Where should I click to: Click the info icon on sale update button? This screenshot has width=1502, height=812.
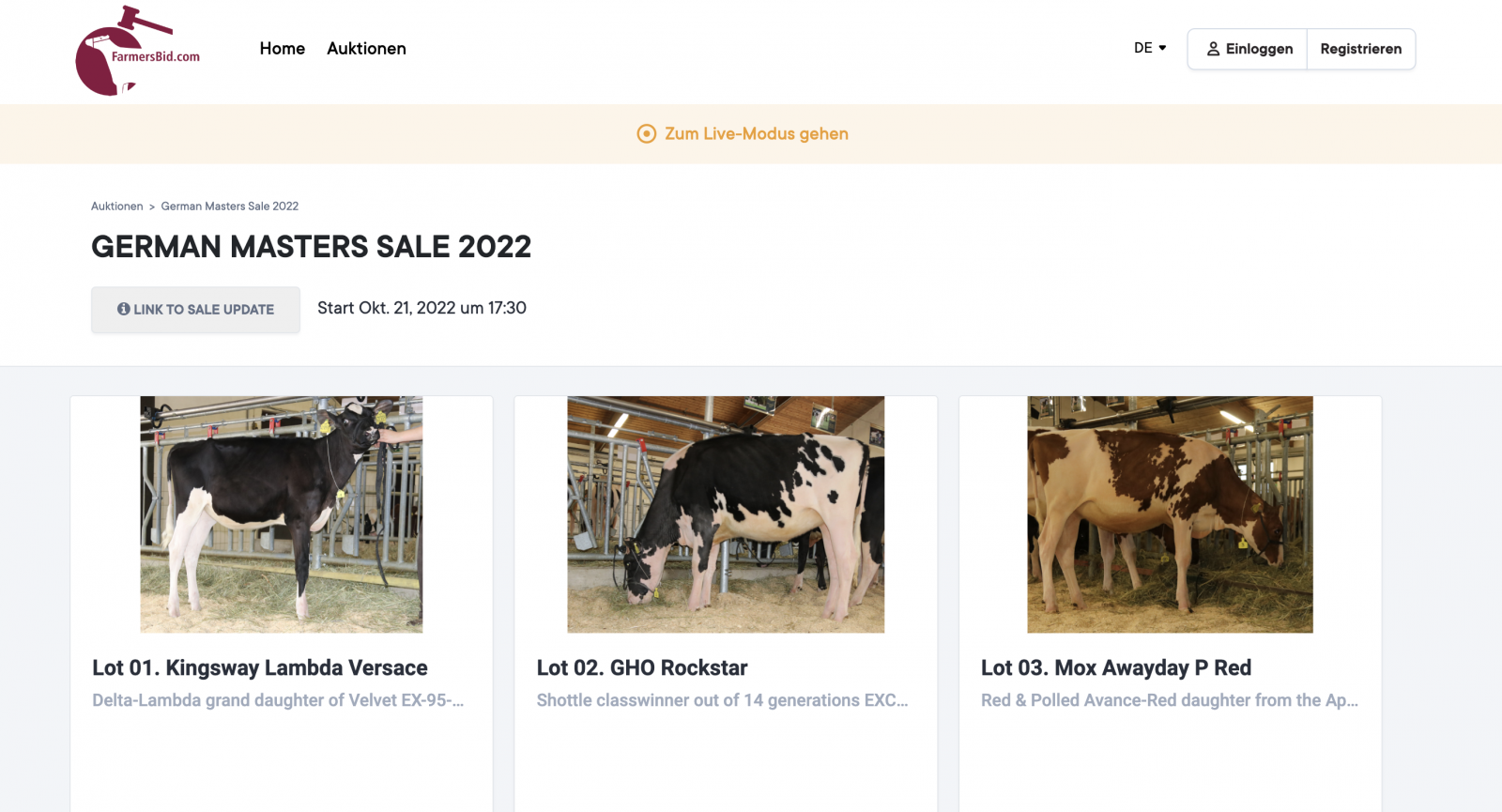(x=123, y=309)
